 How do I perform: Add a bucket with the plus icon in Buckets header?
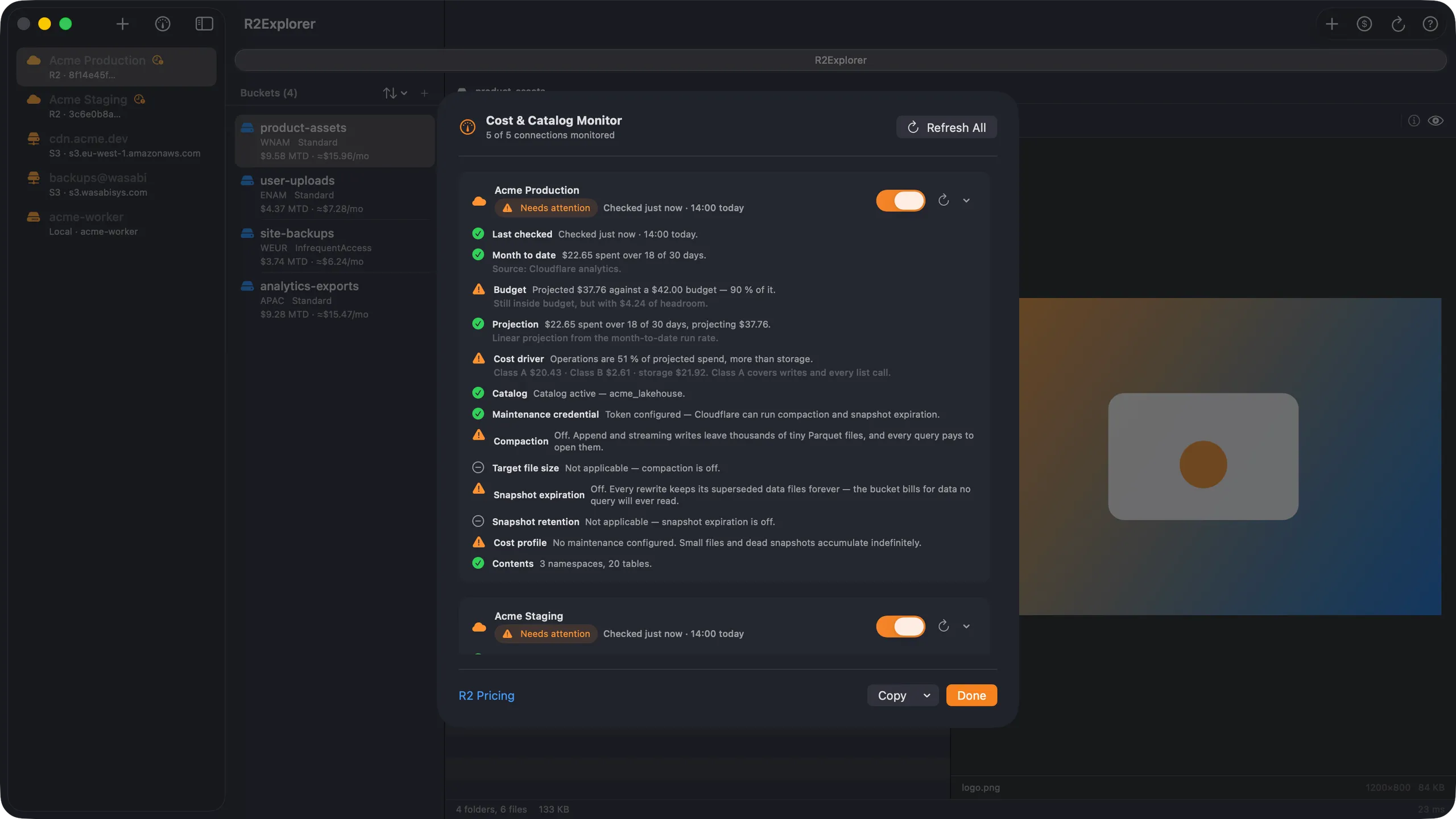pyautogui.click(x=424, y=93)
